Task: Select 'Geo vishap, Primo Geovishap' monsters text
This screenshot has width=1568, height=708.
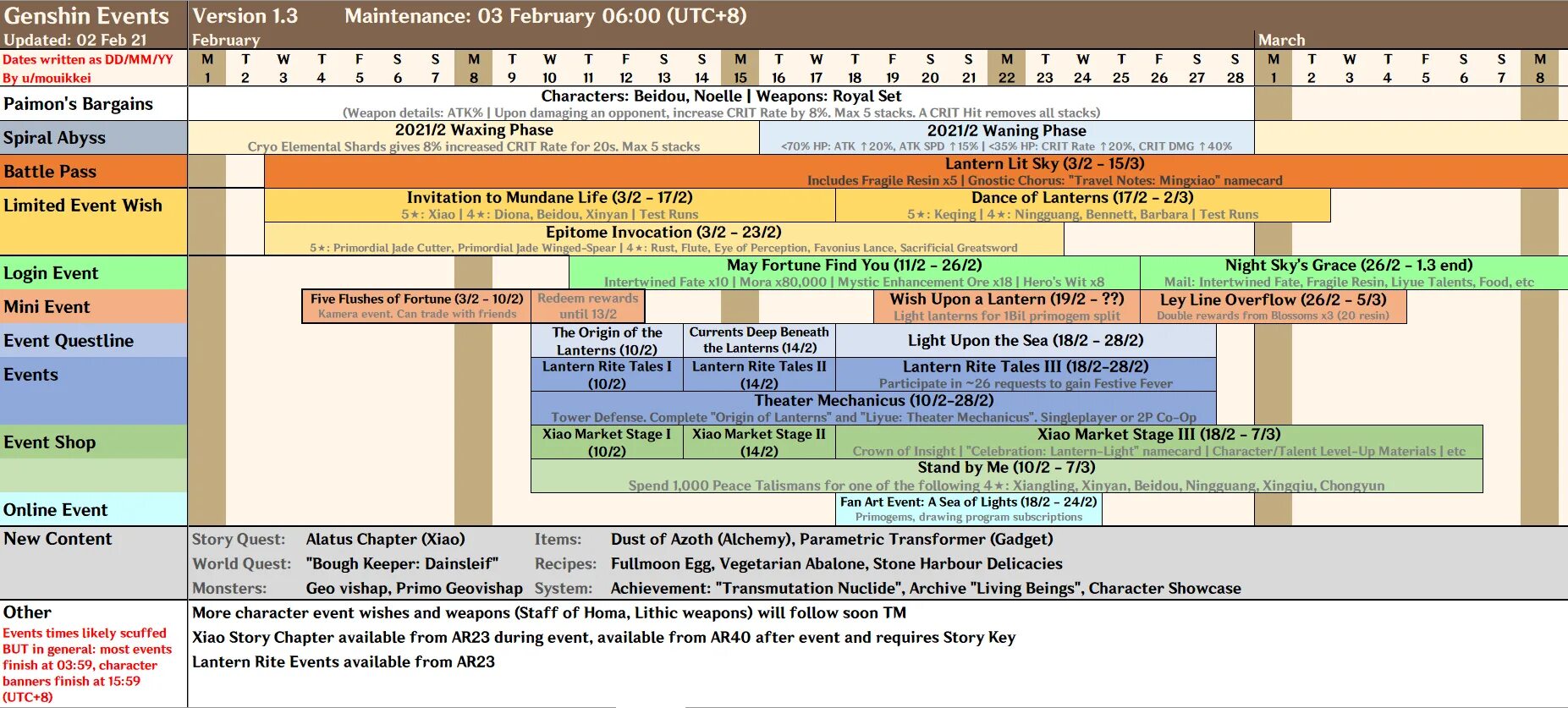Action: (x=415, y=588)
